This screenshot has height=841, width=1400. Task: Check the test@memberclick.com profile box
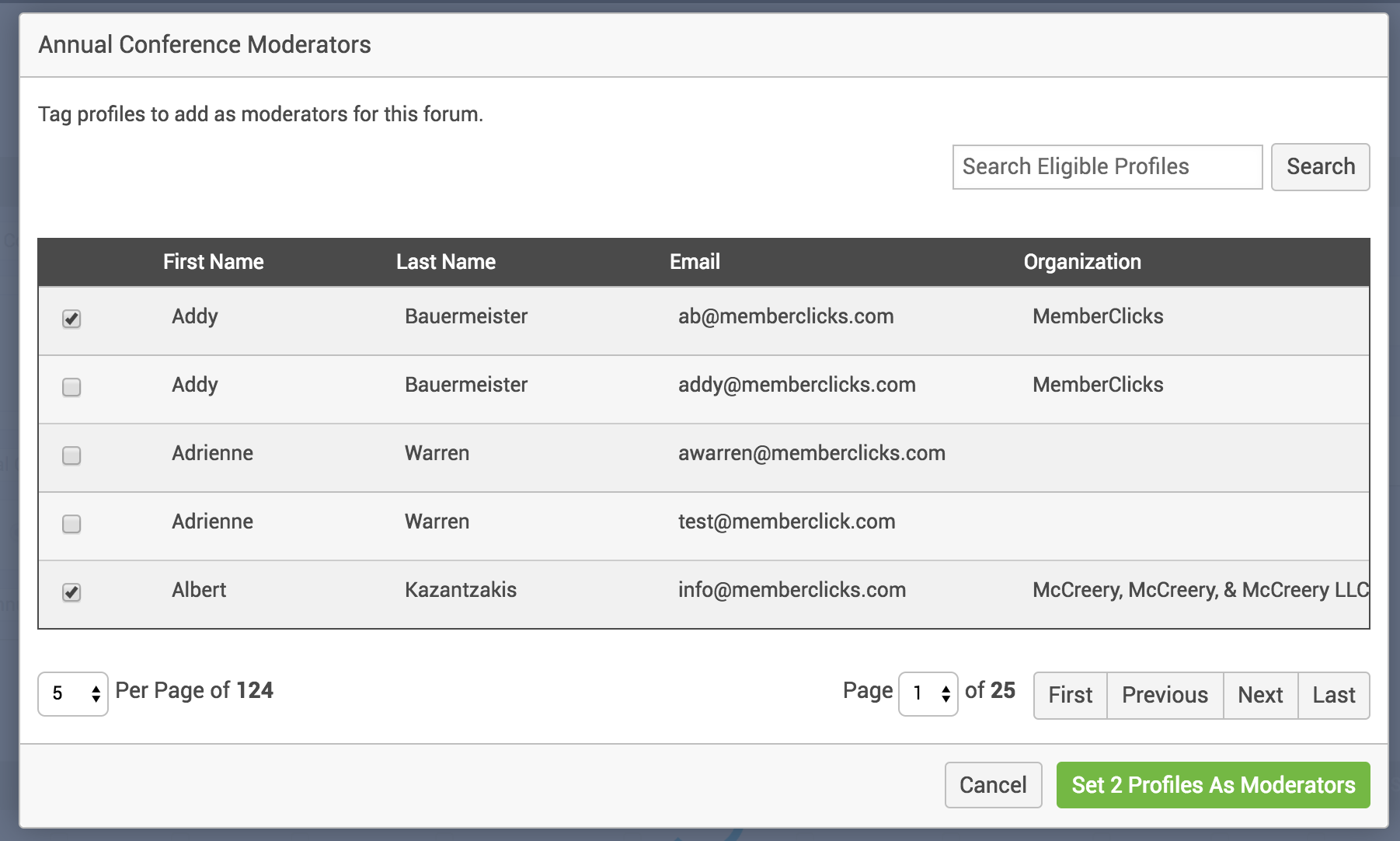tap(71, 524)
